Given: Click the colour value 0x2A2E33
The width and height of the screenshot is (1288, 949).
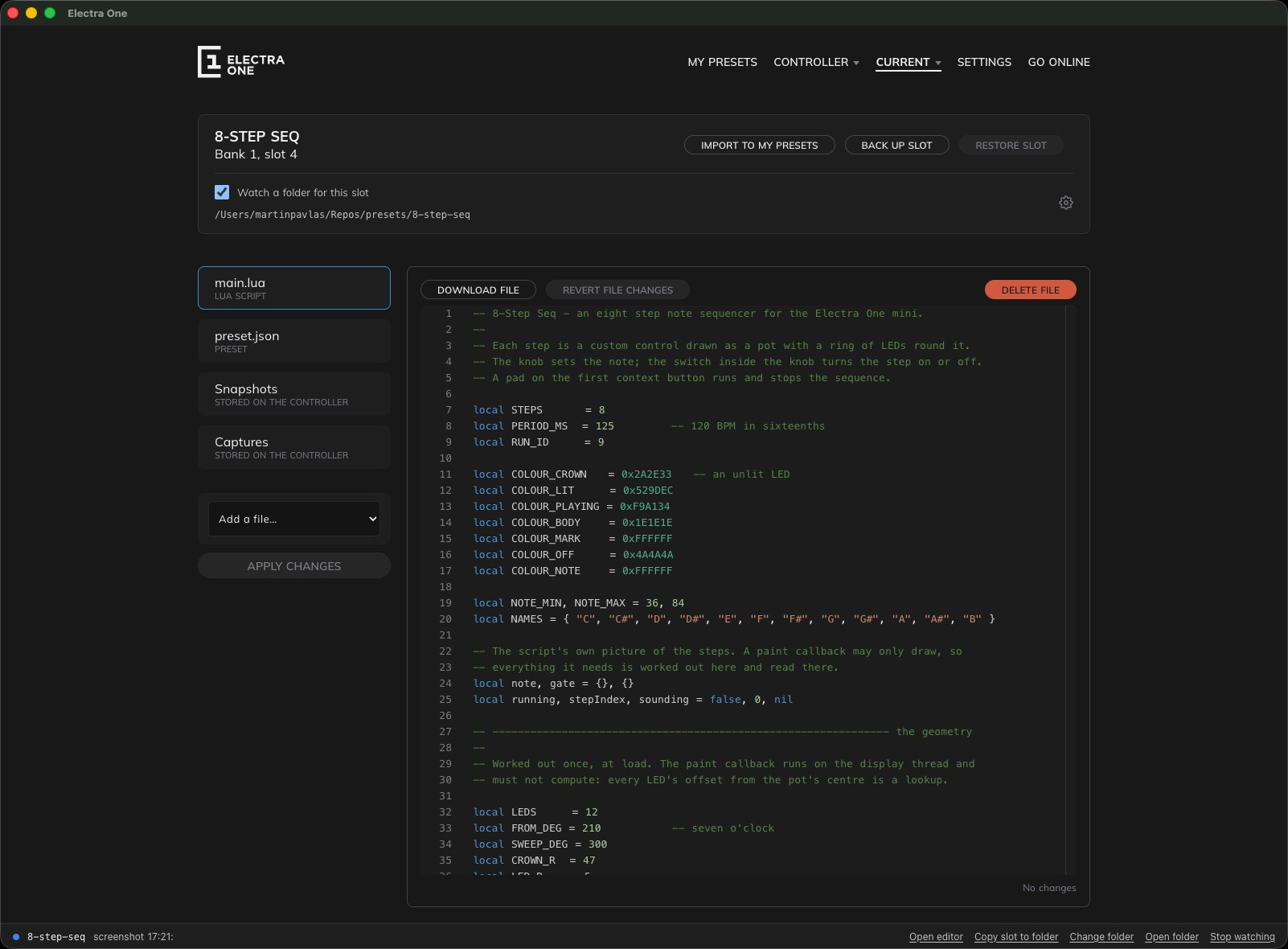Looking at the screenshot, I should [646, 474].
